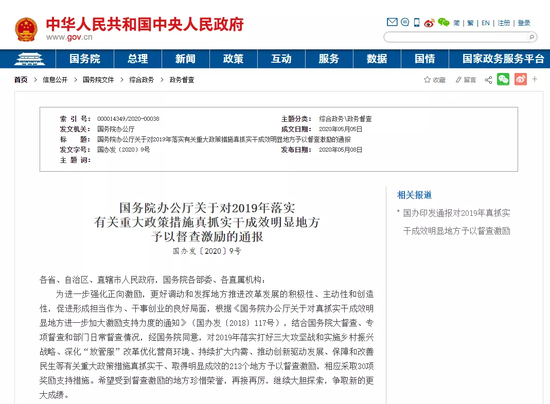Open the 政策 navigation tab

tap(233, 59)
